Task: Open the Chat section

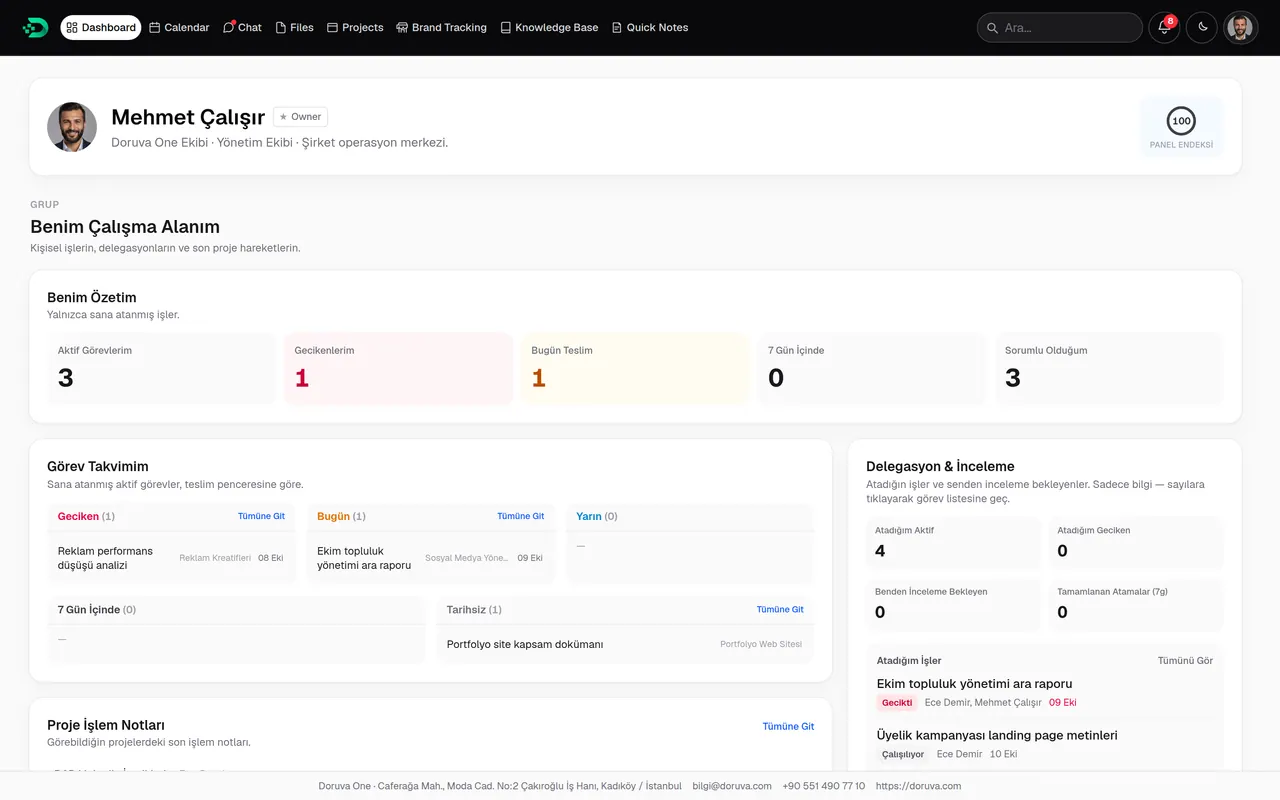Action: point(242,28)
